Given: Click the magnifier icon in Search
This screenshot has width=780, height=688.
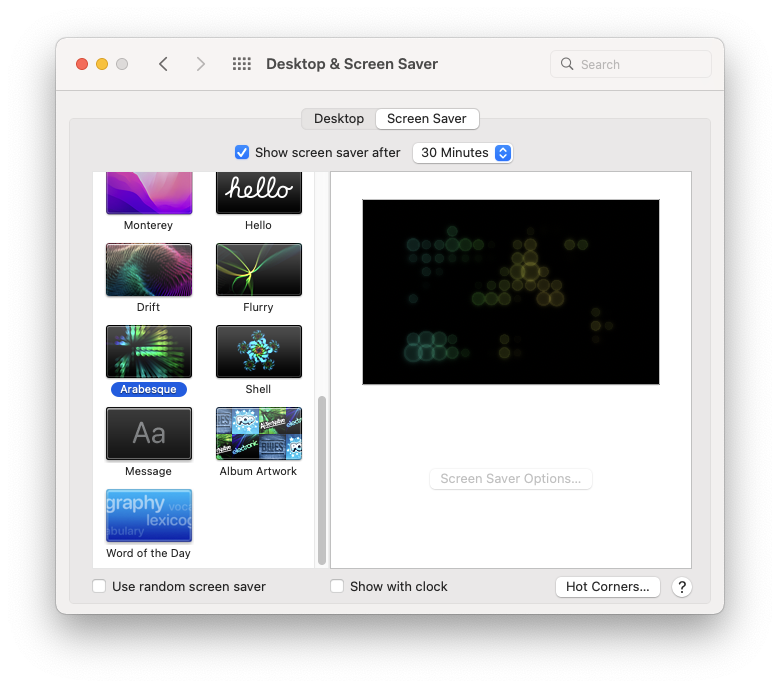Looking at the screenshot, I should click(567, 64).
